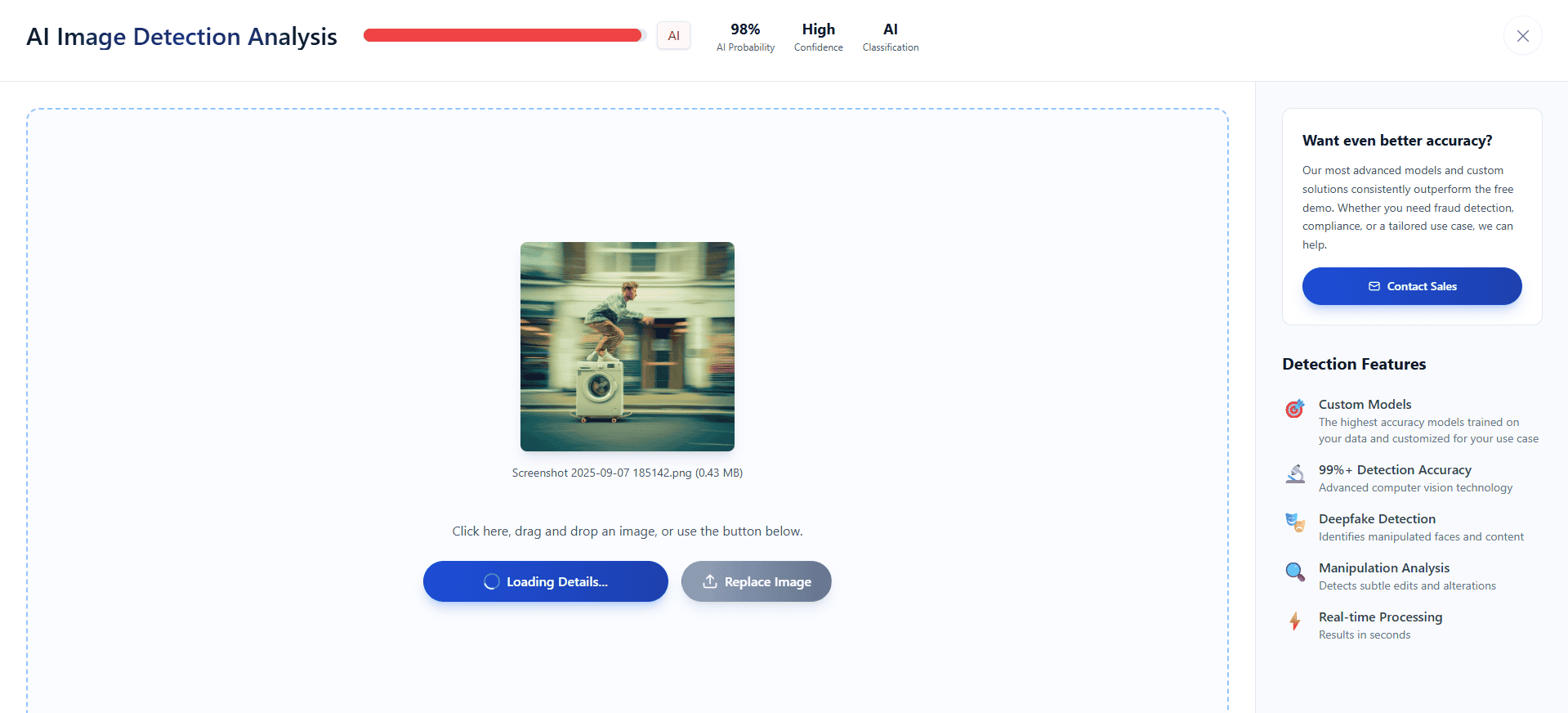
Task: Click the Manipulation Analysis magnifier icon
Action: [x=1295, y=572]
